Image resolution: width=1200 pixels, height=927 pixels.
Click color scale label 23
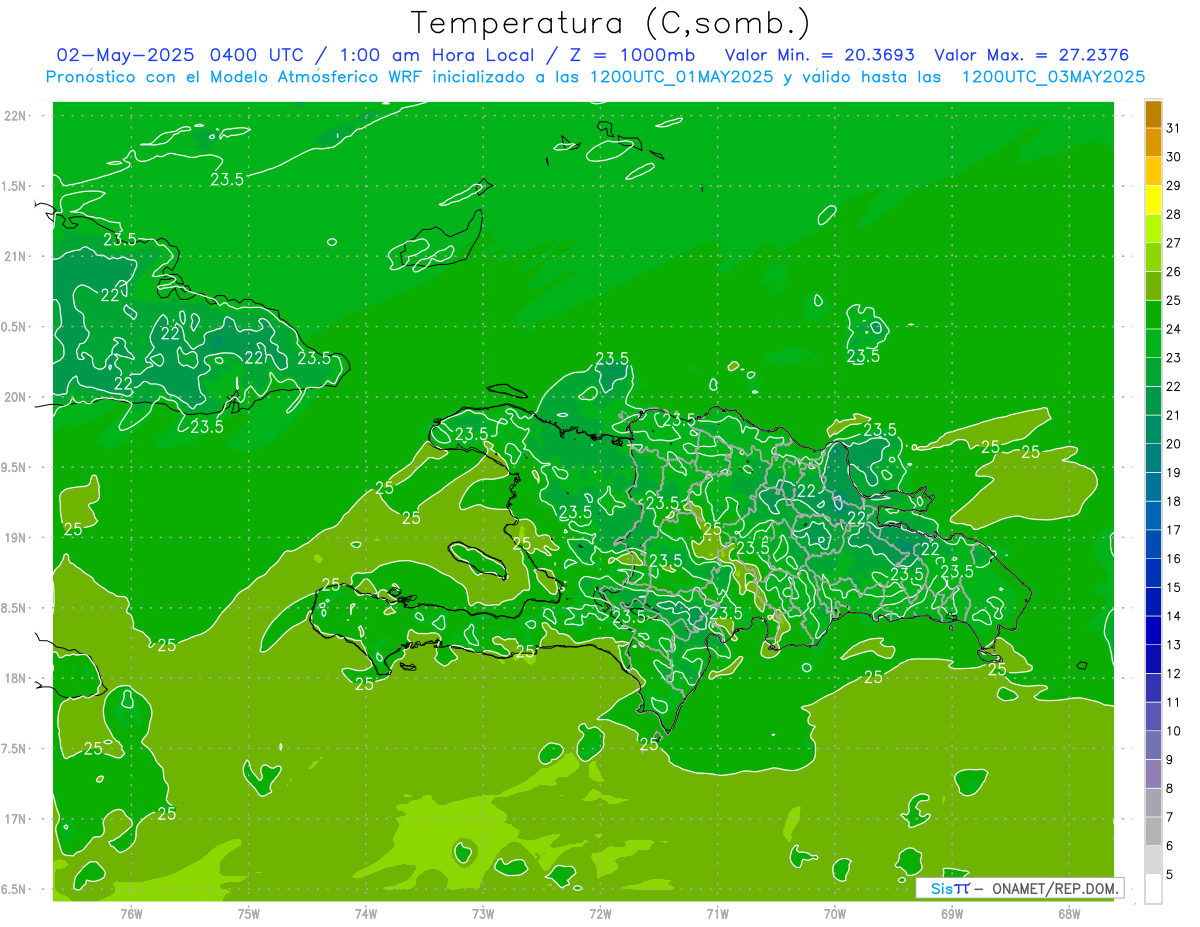1173,358
